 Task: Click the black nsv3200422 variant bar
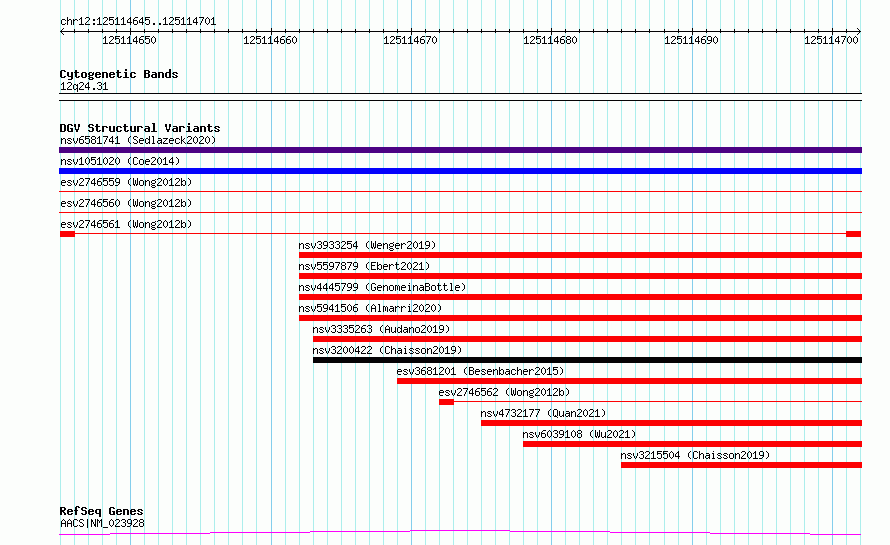(x=587, y=360)
